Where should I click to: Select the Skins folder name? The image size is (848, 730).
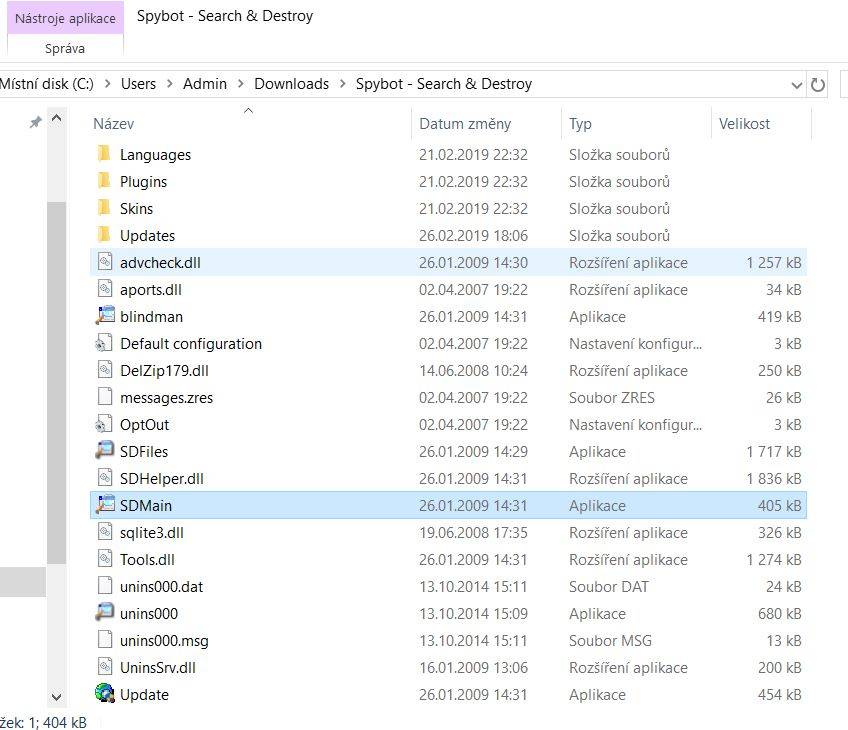[x=136, y=209]
